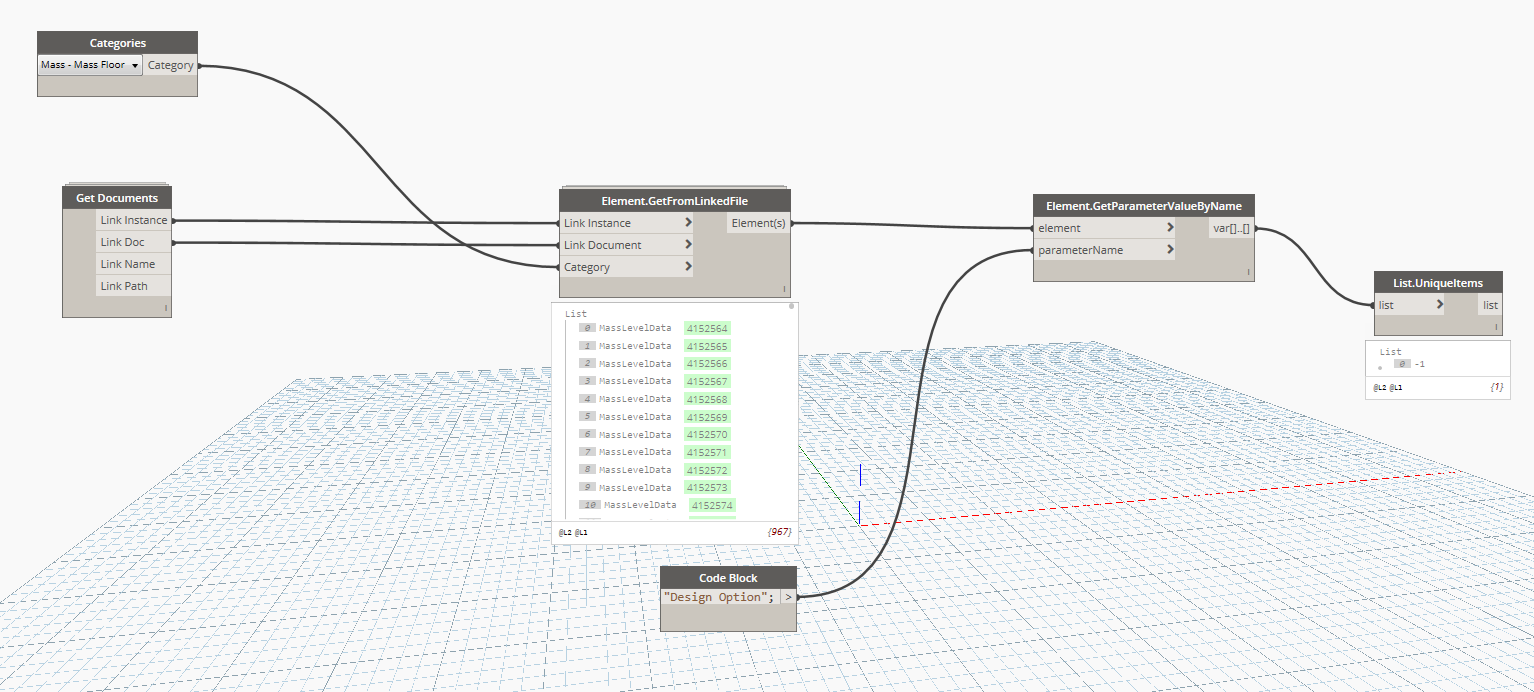This screenshot has width=1534, height=692.
Task: Click index 5 MassLevelData row label
Action: pos(635,417)
